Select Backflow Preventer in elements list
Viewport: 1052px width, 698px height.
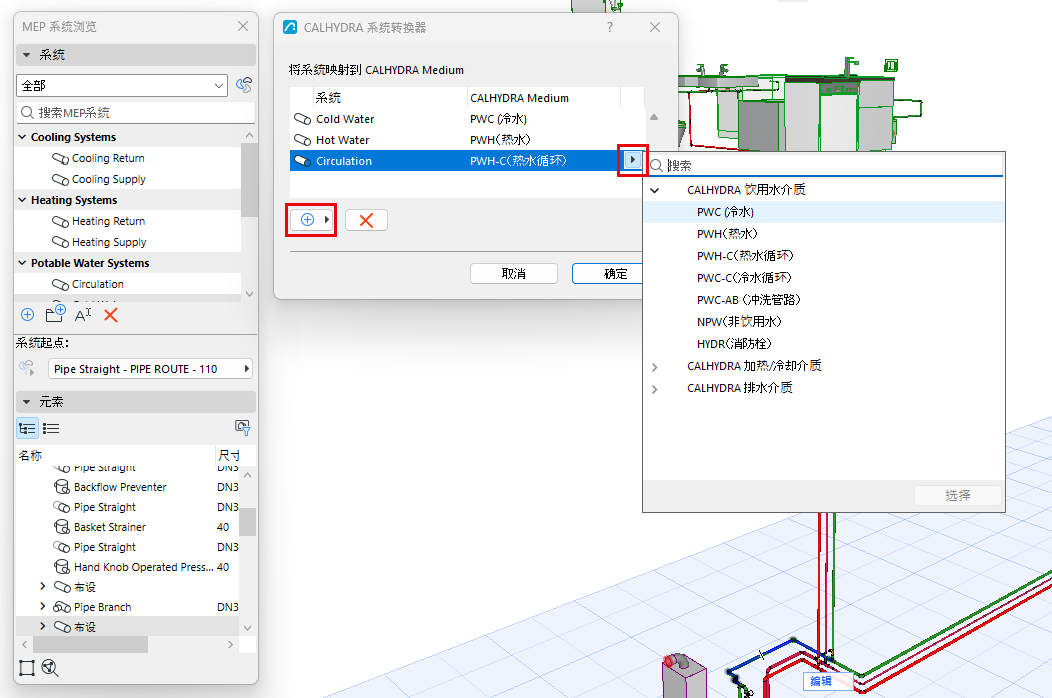coord(120,487)
